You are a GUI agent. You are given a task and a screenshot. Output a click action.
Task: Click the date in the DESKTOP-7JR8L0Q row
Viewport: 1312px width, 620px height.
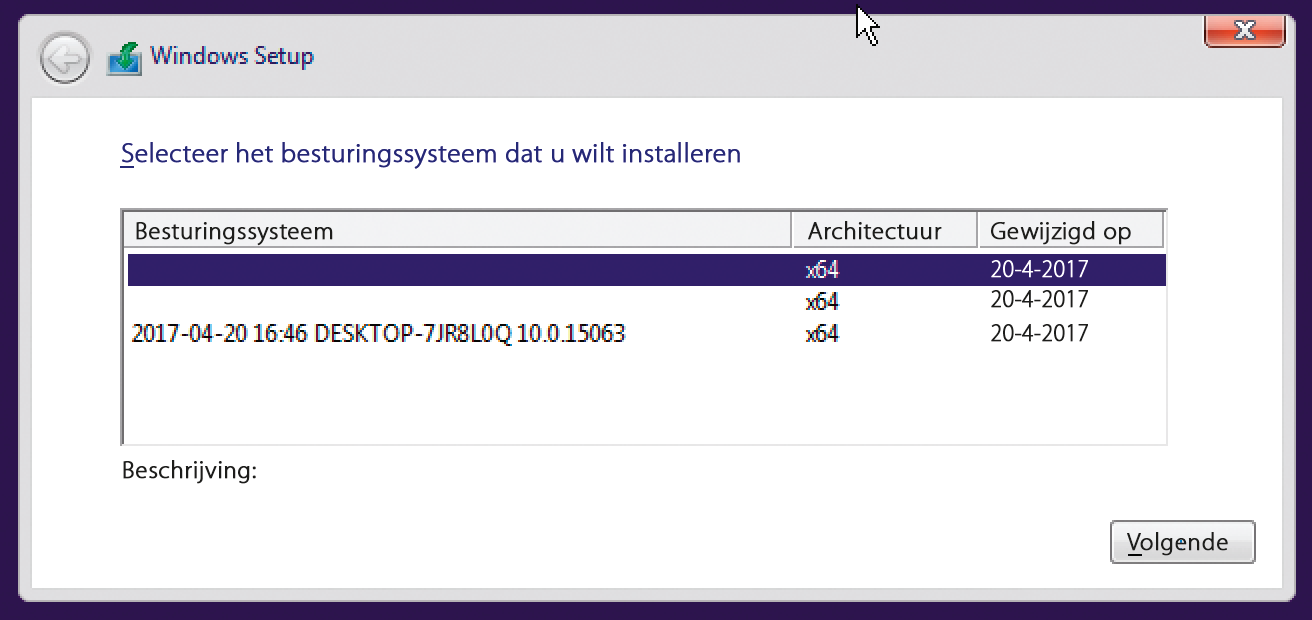point(1039,333)
